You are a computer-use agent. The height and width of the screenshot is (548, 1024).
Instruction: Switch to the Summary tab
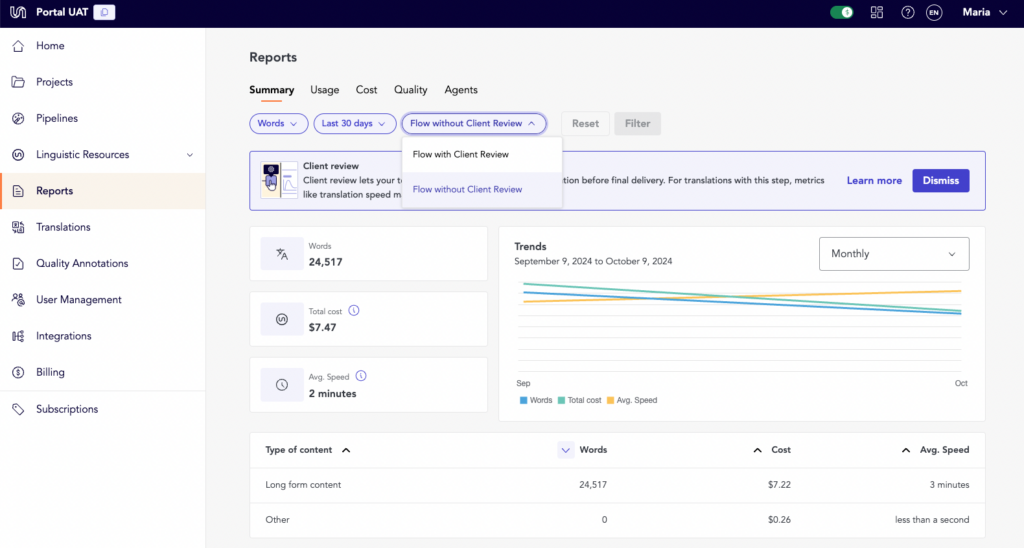272,90
